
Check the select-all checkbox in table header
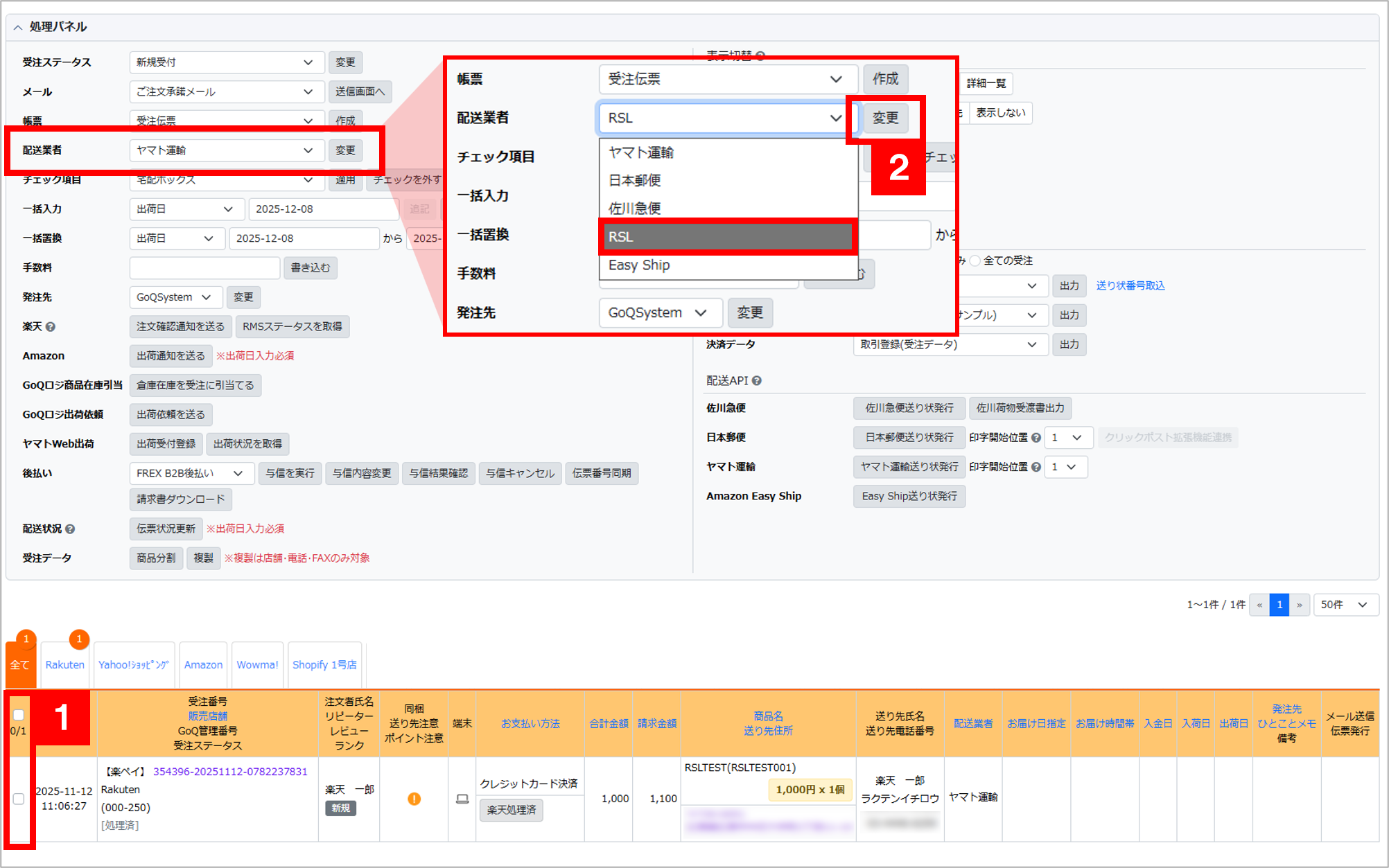pyautogui.click(x=19, y=715)
